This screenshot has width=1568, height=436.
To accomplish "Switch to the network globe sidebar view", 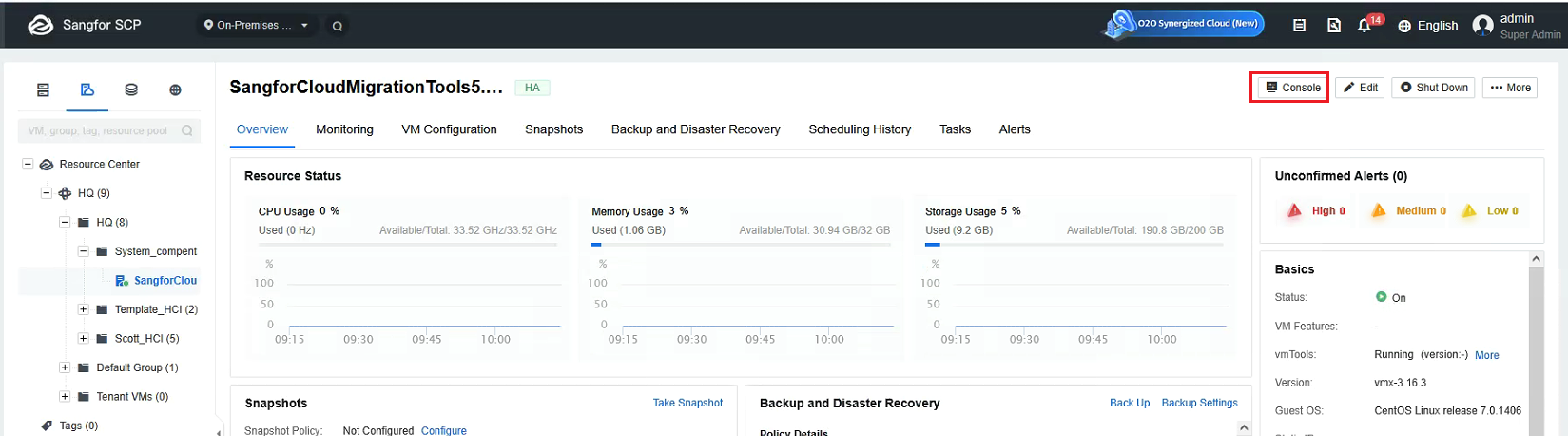I will point(175,89).
